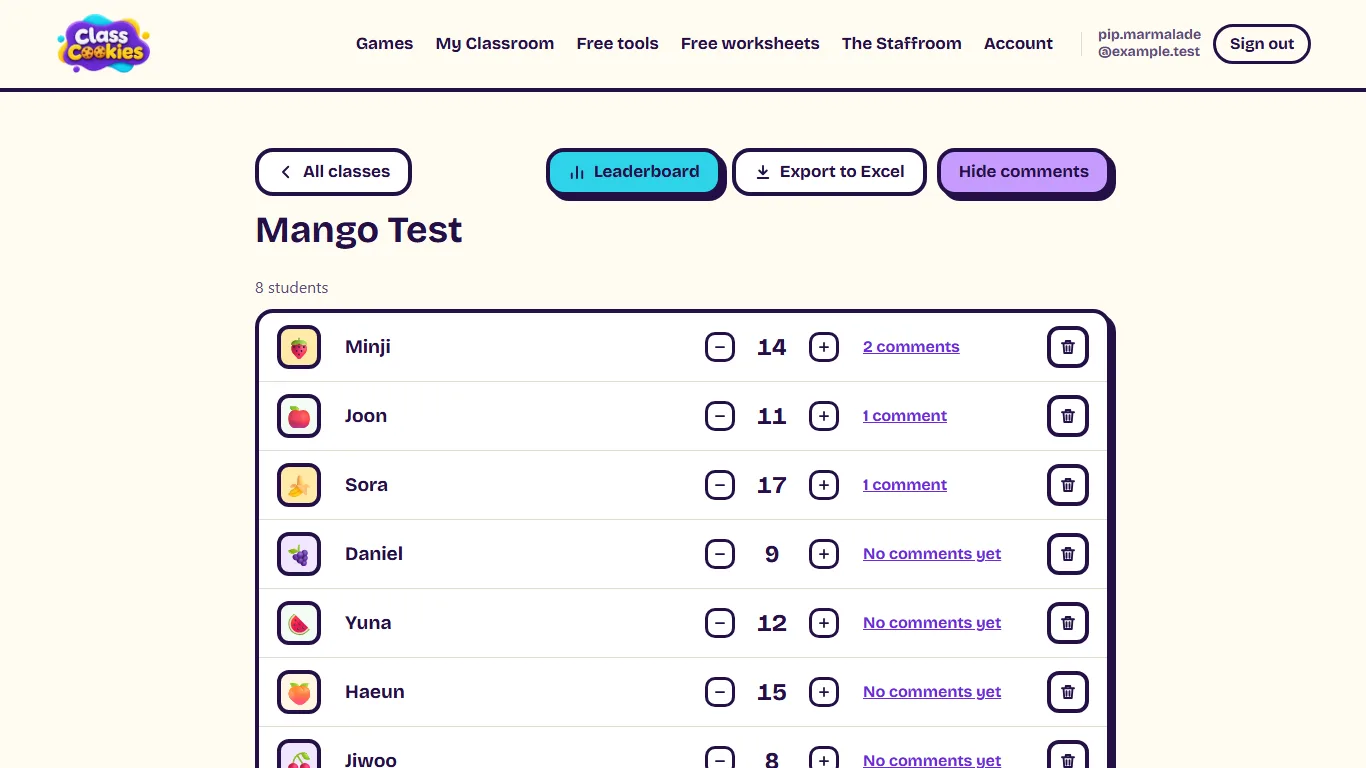Increase Haeun's score with plus button
Screen dimensions: 1366x768
(824, 692)
